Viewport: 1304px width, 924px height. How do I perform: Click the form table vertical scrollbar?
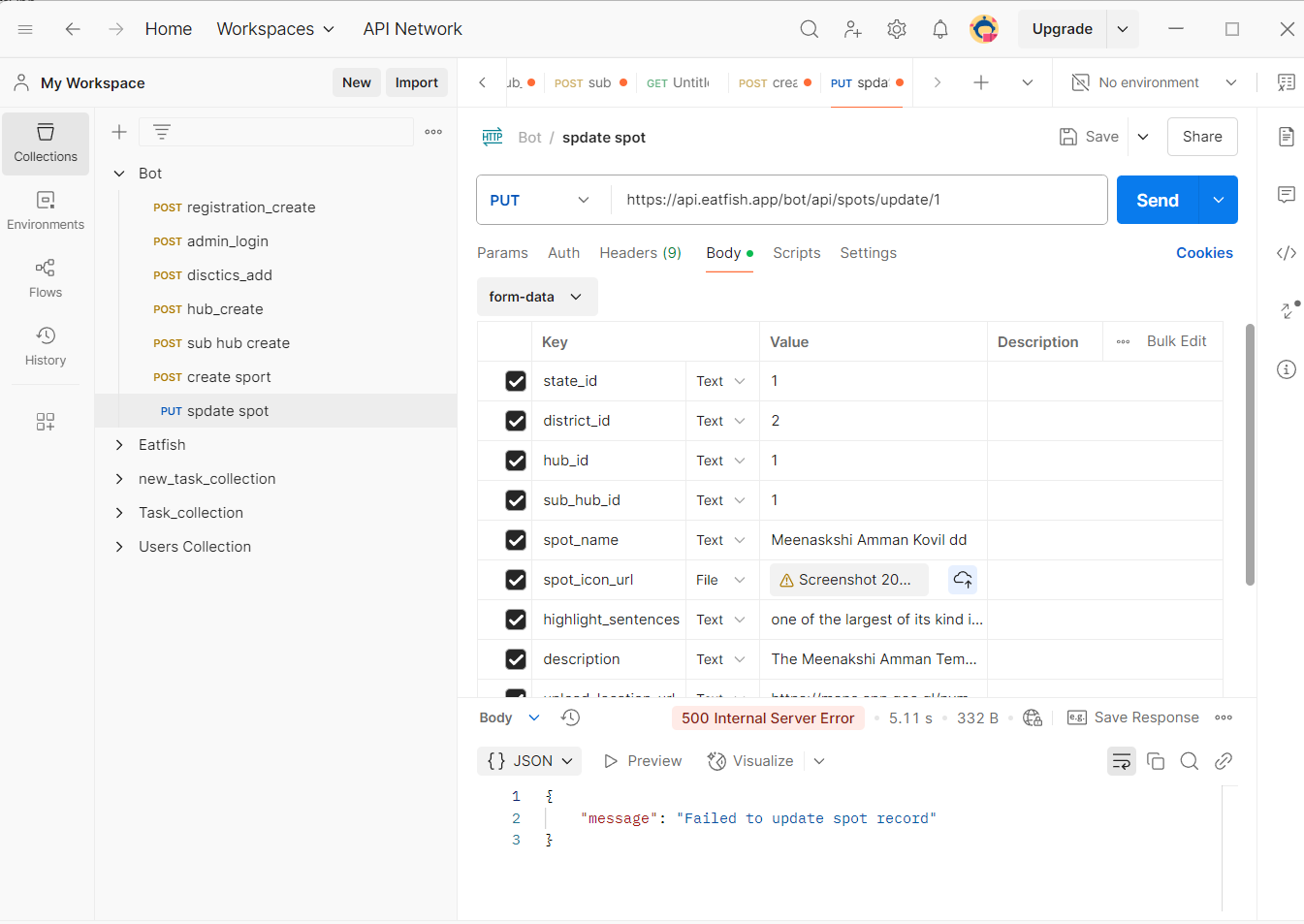click(1250, 456)
